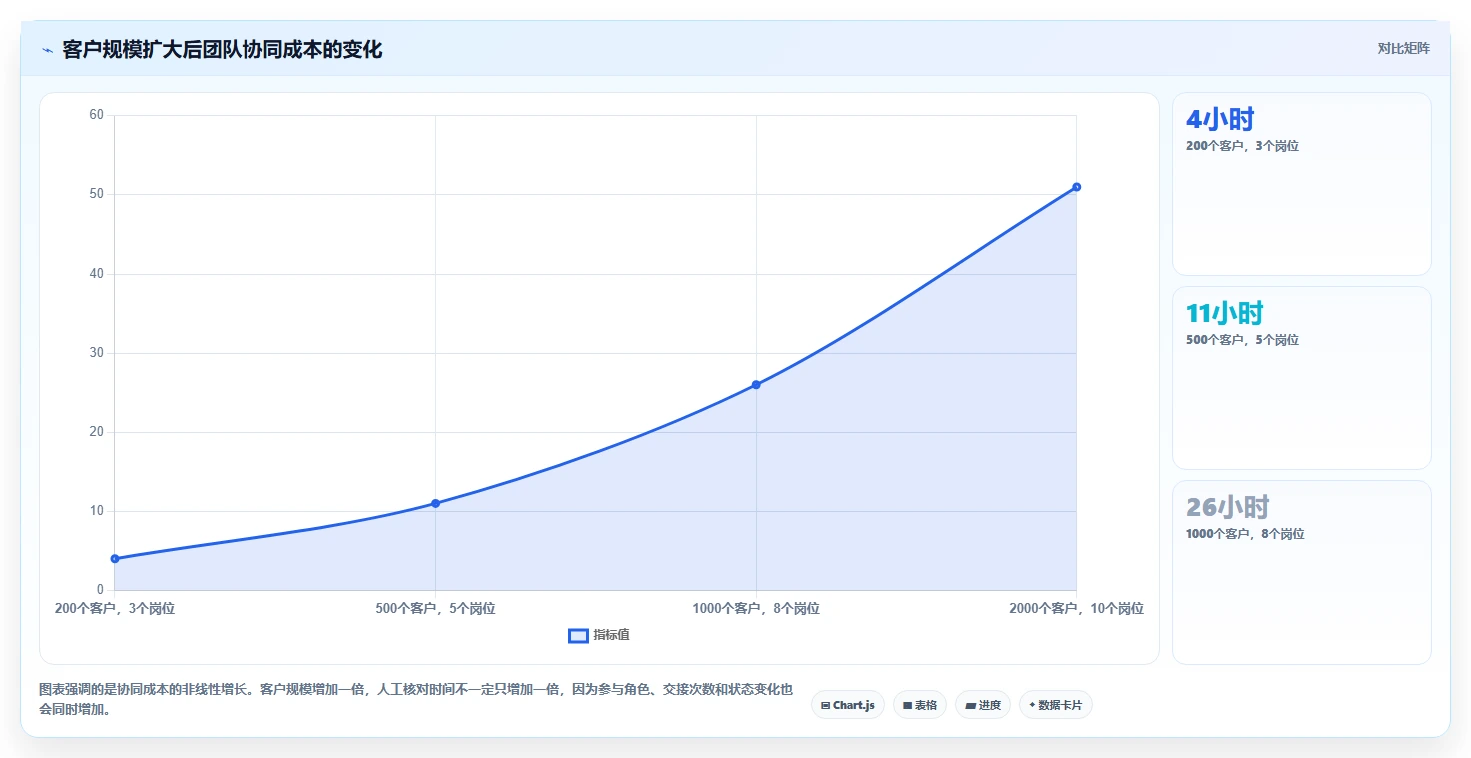This screenshot has height=758, width=1471.
Task: Open the 对比矩阵 link in the header
Action: tap(1403, 48)
